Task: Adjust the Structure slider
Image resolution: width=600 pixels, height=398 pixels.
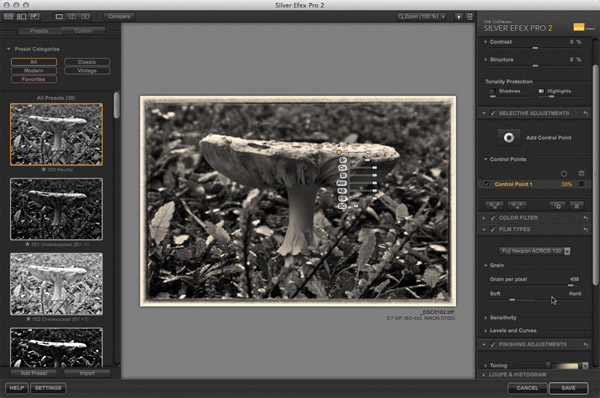Action: pos(535,66)
